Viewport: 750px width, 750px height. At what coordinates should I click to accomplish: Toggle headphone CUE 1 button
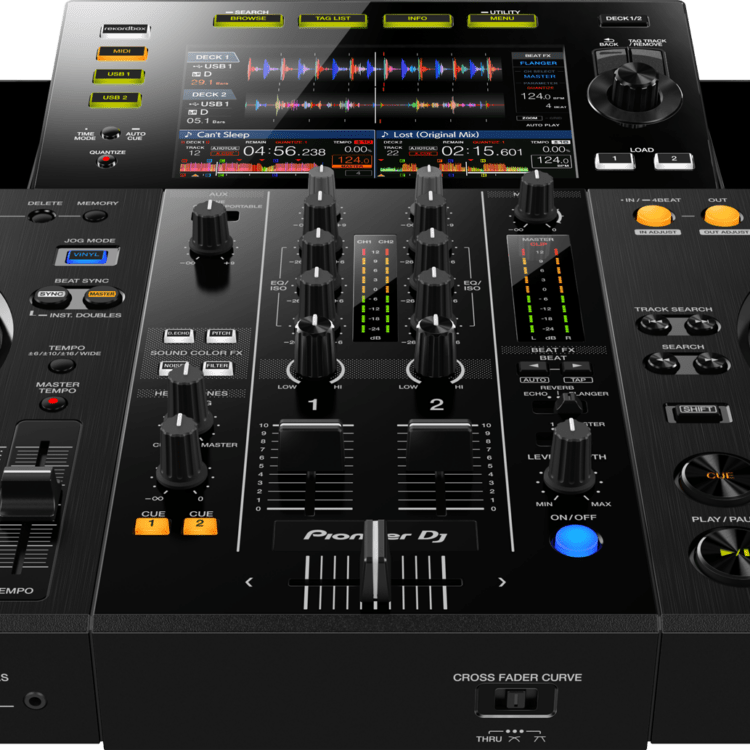pyautogui.click(x=152, y=526)
